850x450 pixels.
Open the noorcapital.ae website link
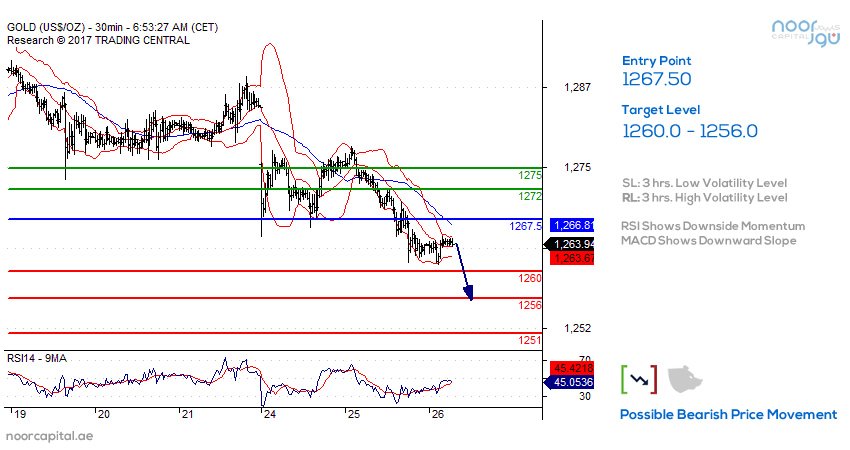[49, 436]
